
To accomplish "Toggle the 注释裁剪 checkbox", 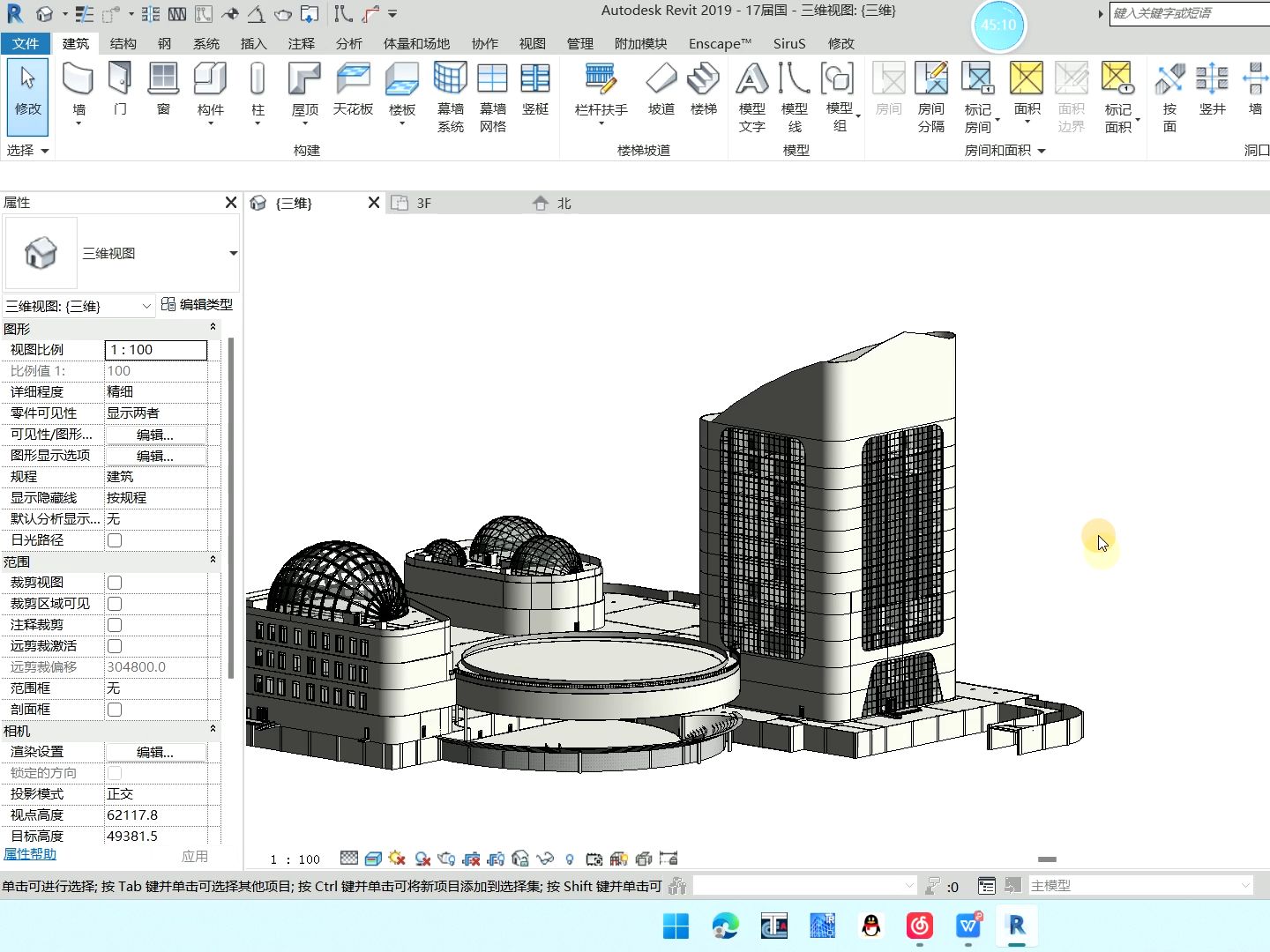I will [115, 625].
